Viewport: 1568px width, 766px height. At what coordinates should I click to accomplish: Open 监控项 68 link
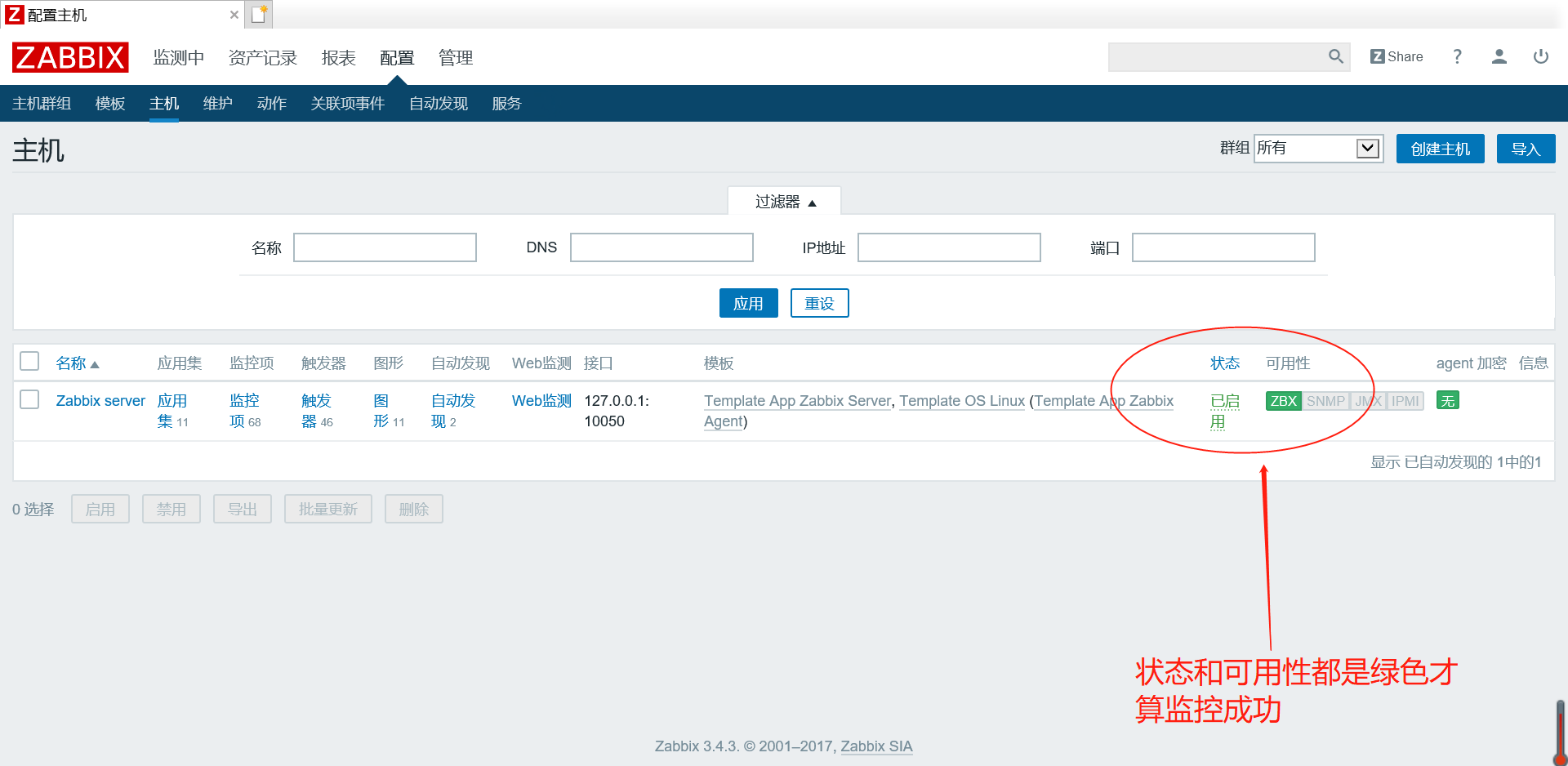[x=245, y=411]
